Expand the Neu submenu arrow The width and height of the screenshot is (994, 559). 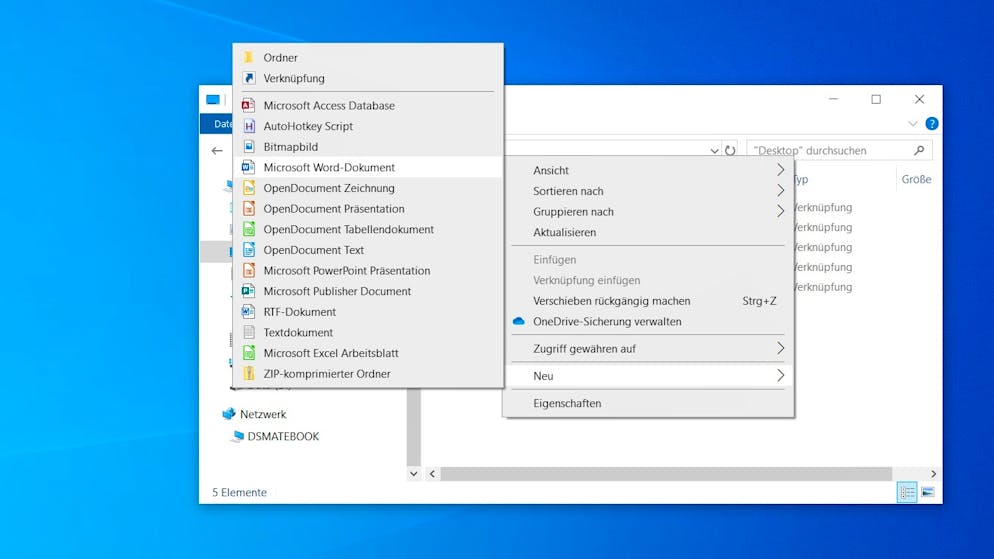point(780,376)
